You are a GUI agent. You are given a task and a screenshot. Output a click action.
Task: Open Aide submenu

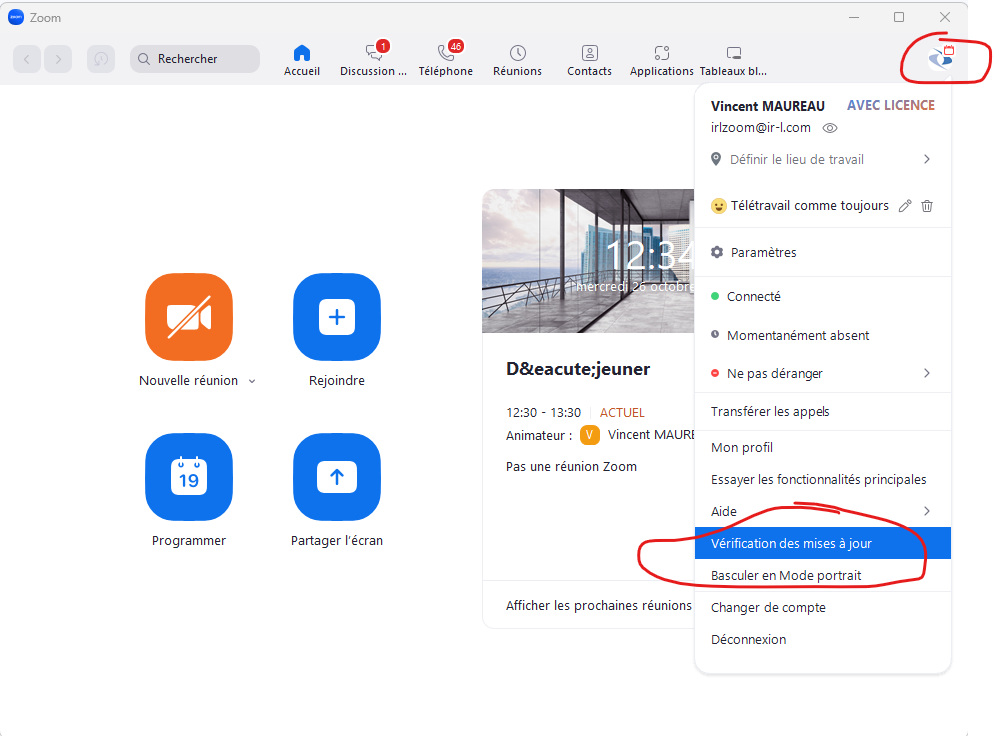point(823,511)
